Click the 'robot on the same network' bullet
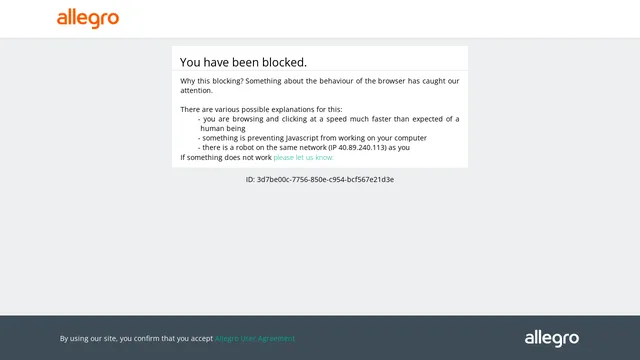The height and width of the screenshot is (360, 640). coord(304,147)
